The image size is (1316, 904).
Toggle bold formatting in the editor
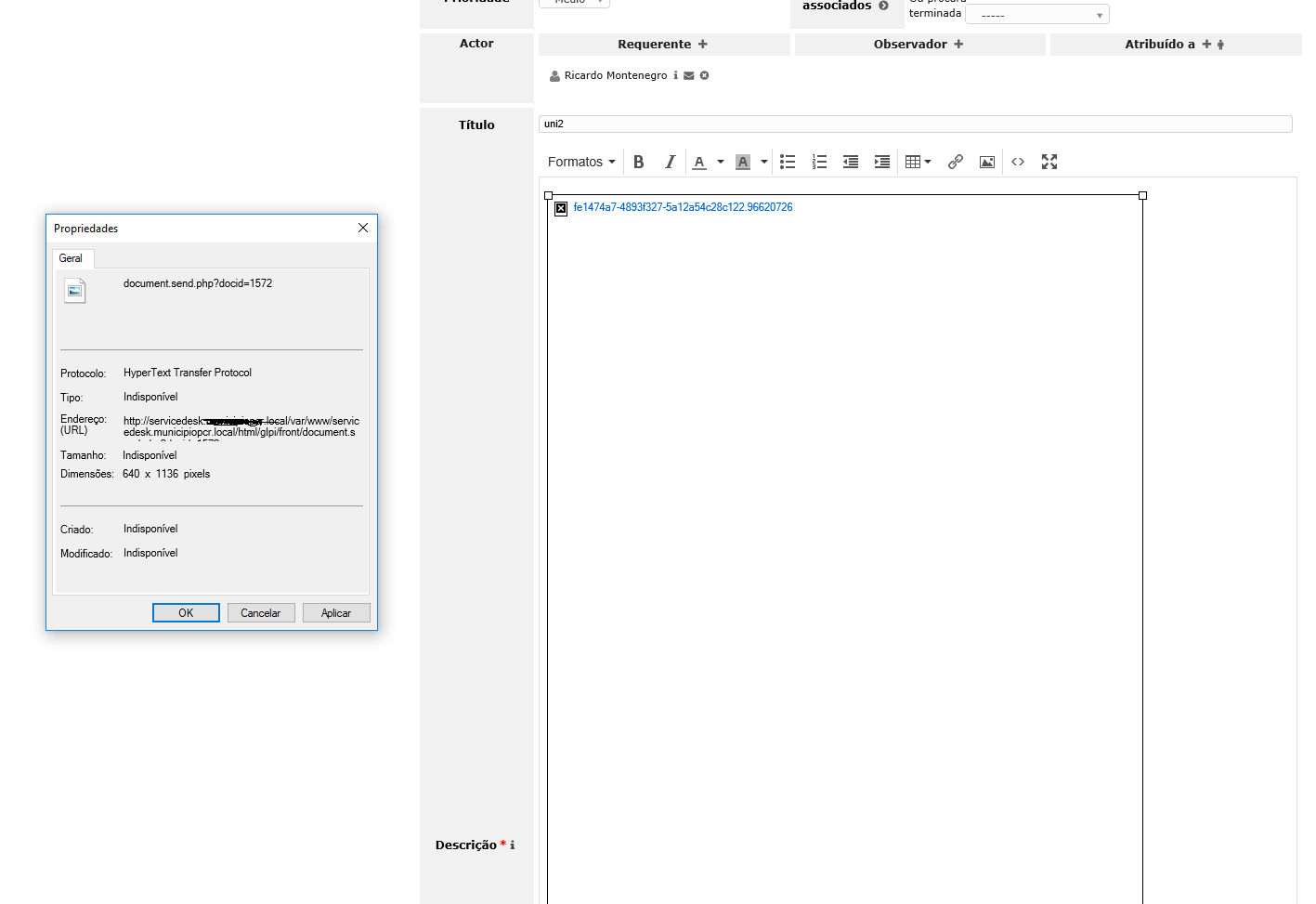coord(639,161)
